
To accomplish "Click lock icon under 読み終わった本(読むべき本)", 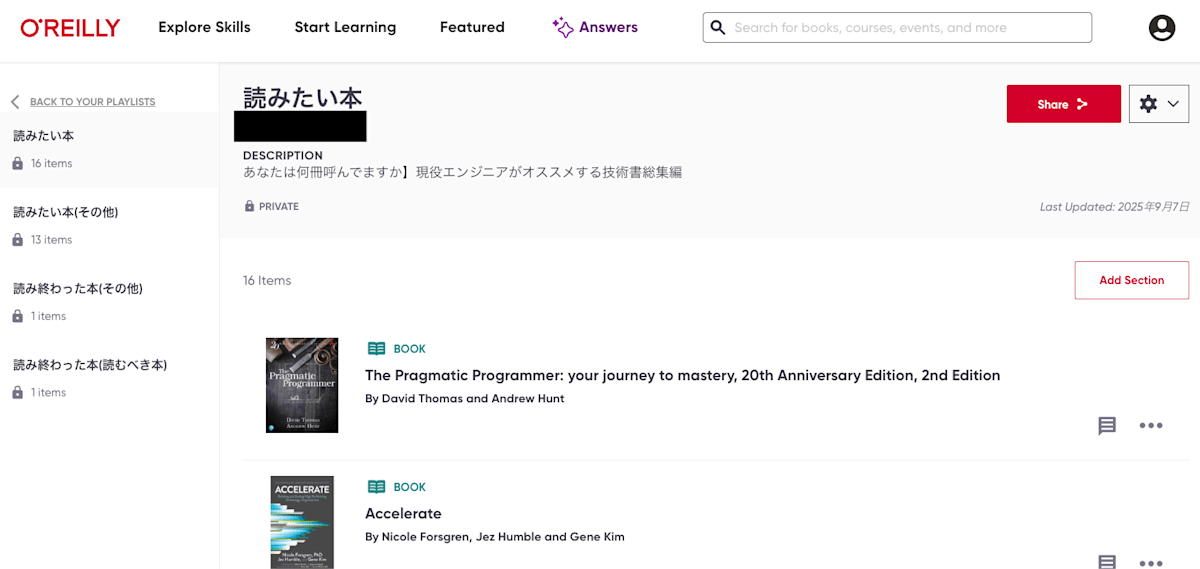I will coord(18,393).
